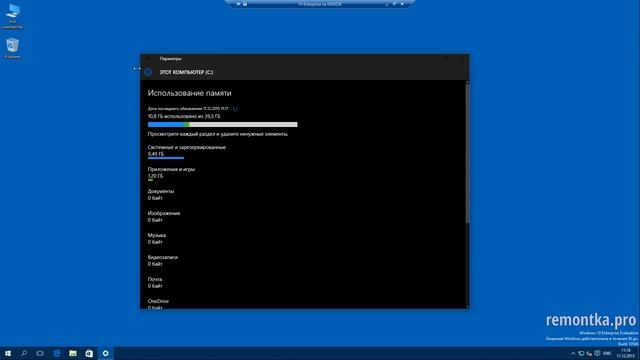The image size is (640, 360).
Task: Open the Документы storage category
Action: click(x=161, y=195)
